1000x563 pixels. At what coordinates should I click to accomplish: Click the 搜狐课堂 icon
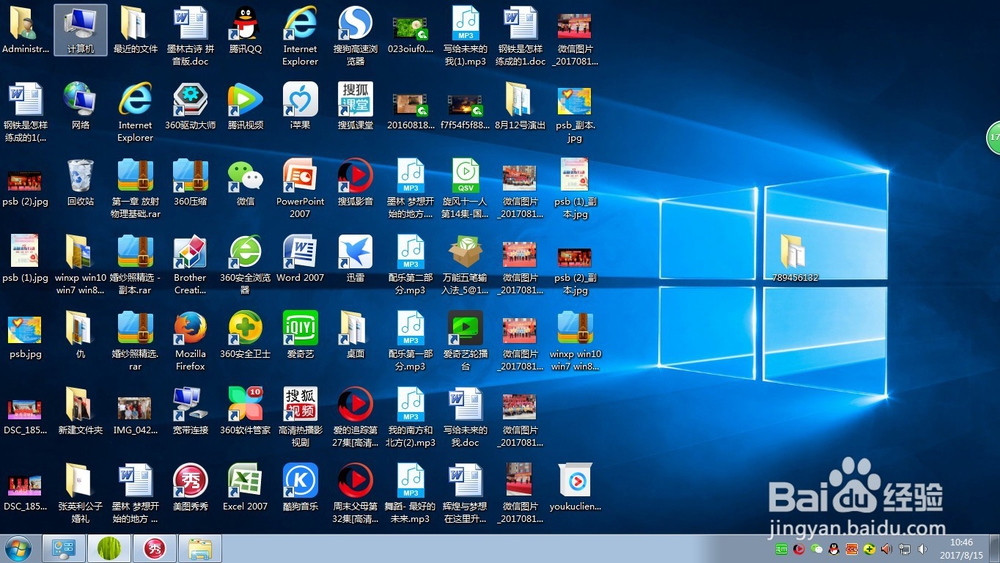click(355, 106)
